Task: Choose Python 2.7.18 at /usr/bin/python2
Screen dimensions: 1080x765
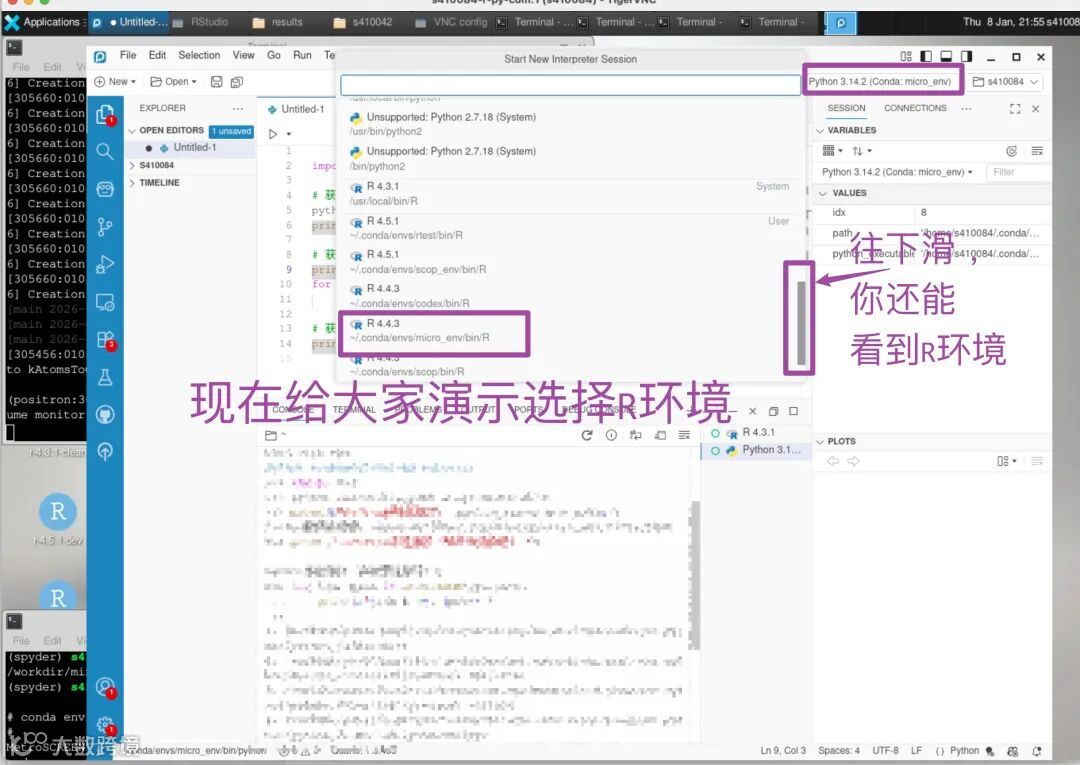Action: 572,124
